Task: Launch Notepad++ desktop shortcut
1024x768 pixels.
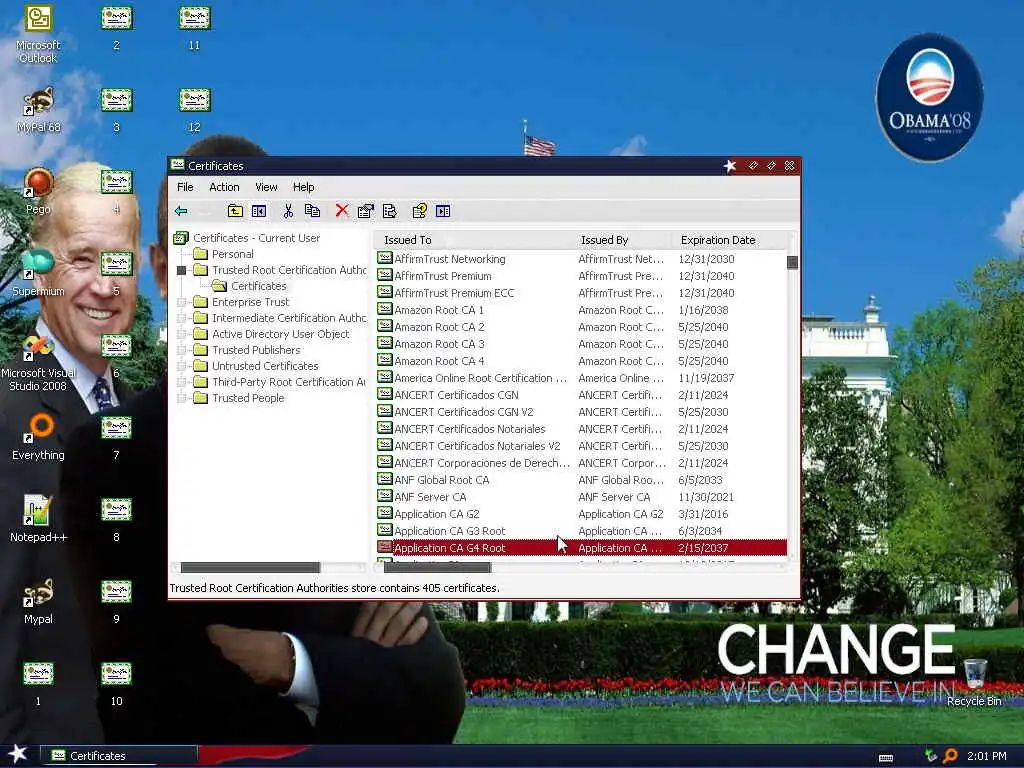Action: coord(38,519)
